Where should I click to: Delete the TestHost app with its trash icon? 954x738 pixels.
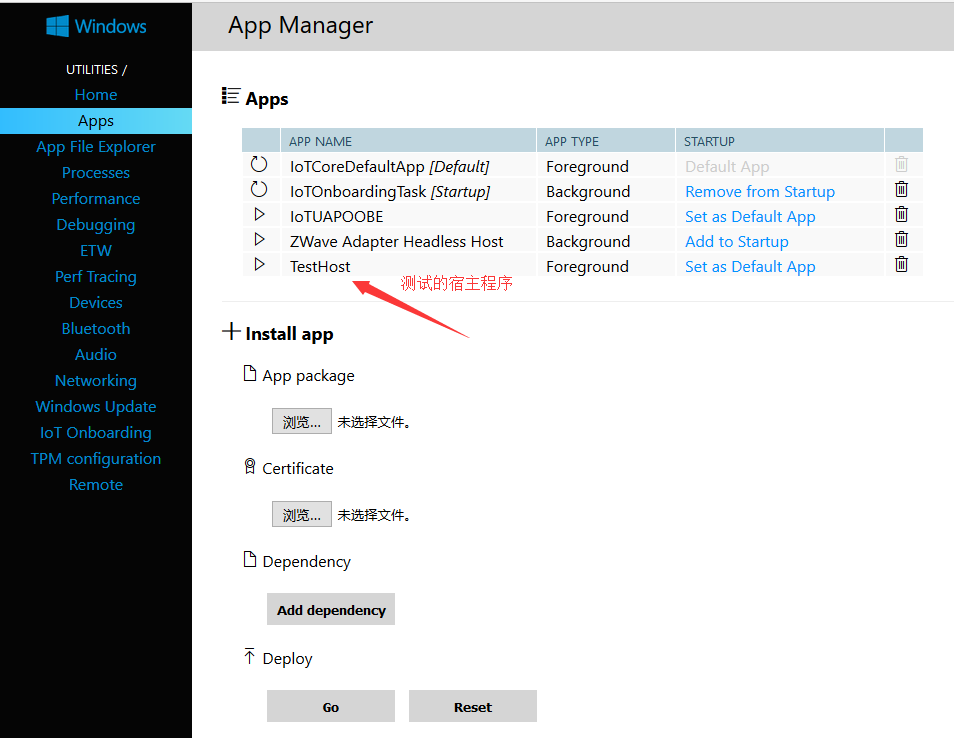(x=902, y=264)
